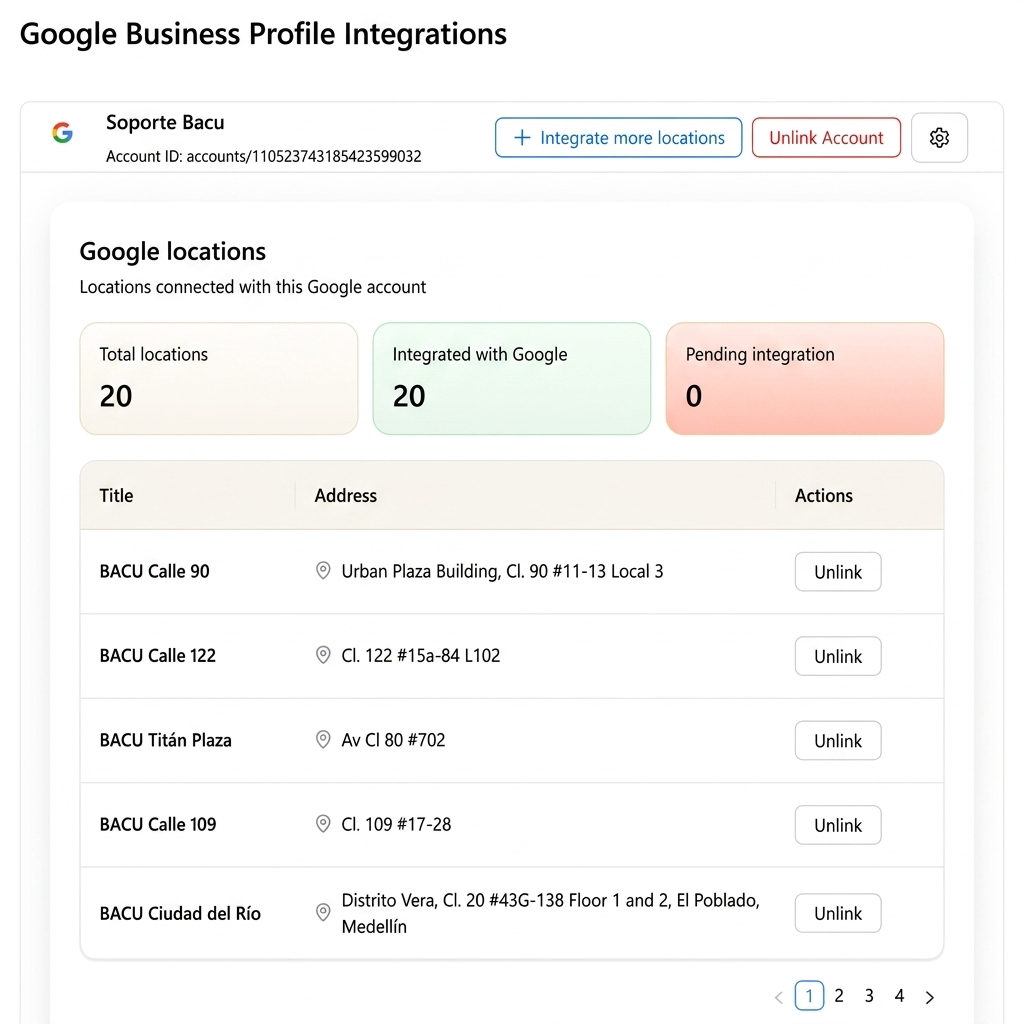Click the map pin icon in BACU Calle 90 row
This screenshot has height=1024, width=1024.
click(323, 571)
